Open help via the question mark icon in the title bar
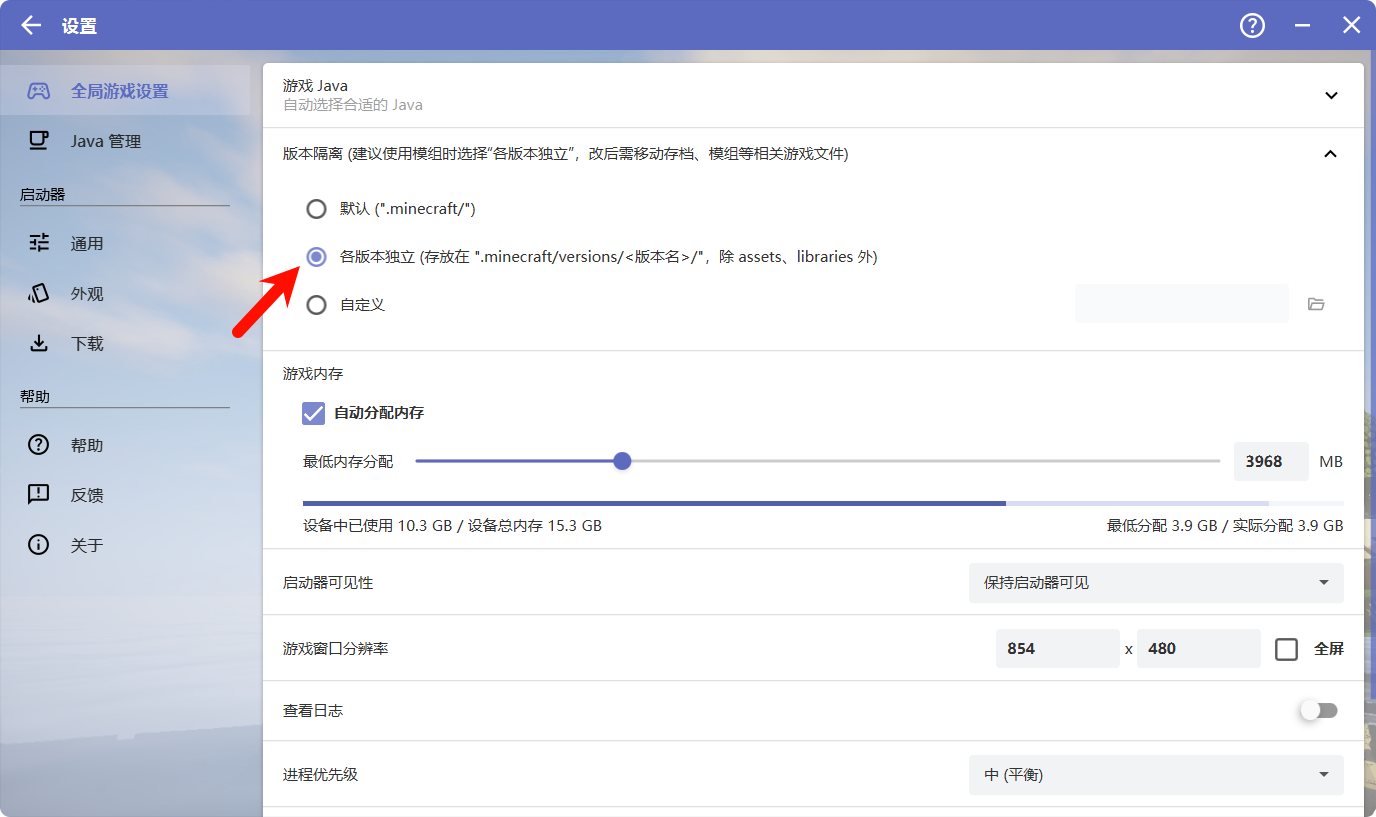 point(1252,26)
